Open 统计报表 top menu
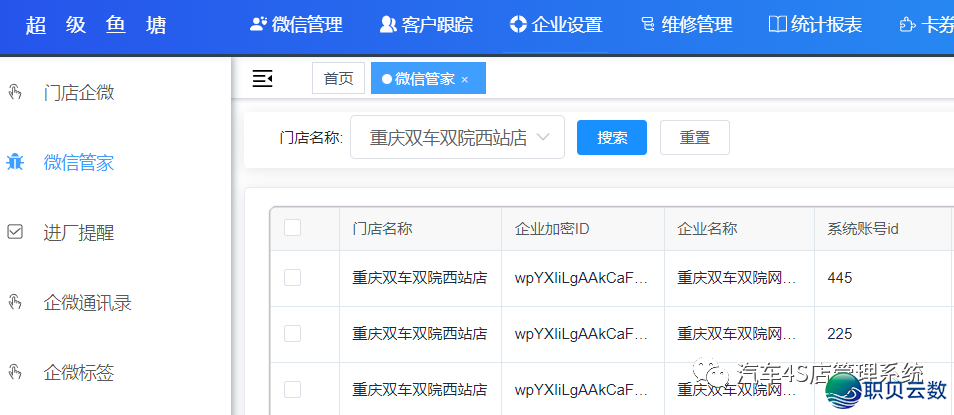Screen dimensions: 954x415 tap(815, 25)
